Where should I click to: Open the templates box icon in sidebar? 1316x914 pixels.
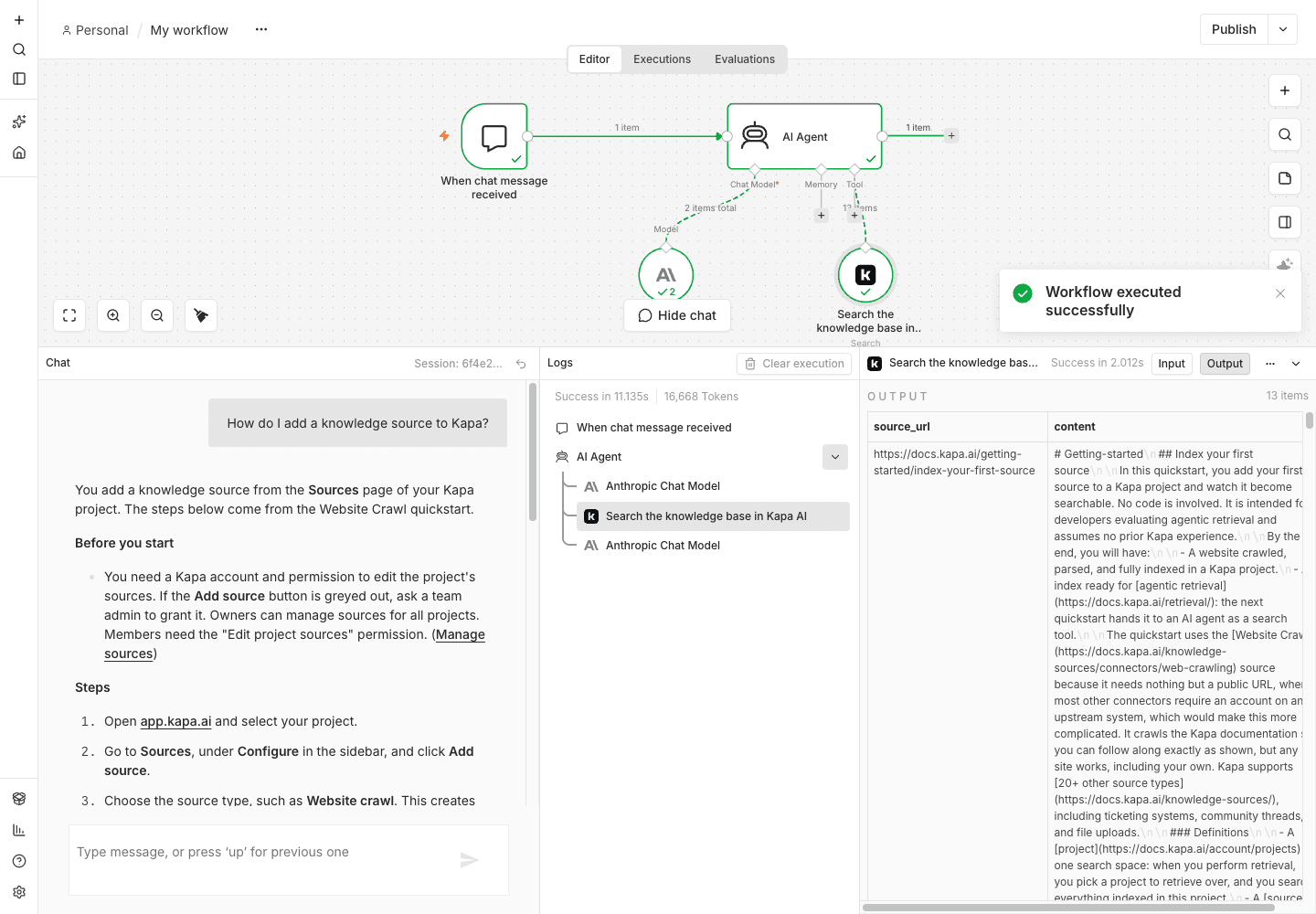(19, 799)
